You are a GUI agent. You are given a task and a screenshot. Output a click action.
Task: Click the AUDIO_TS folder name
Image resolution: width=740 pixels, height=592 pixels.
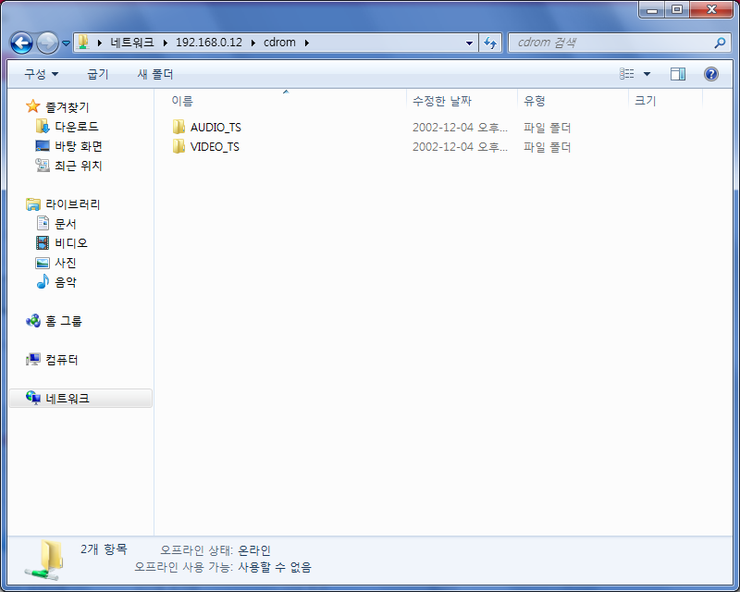216,127
